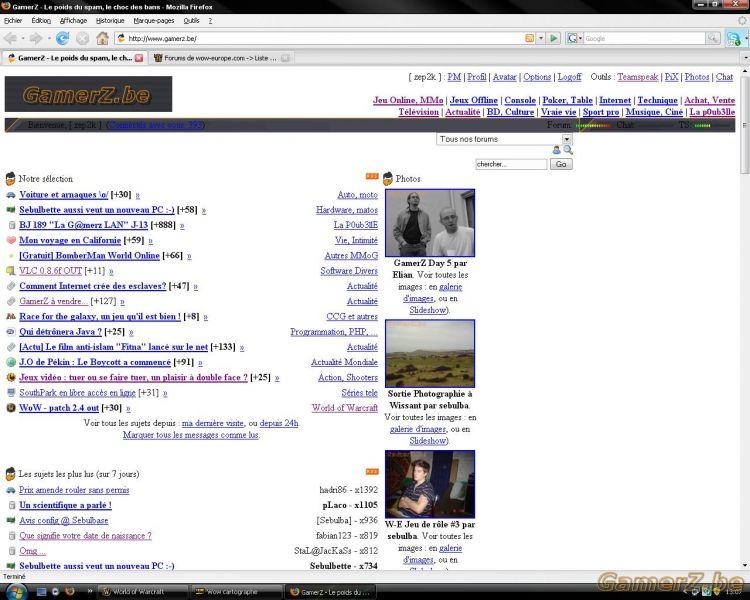Image resolution: width=750 pixels, height=600 pixels.
Task: Open the Édition menu
Action: pyautogui.click(x=41, y=21)
